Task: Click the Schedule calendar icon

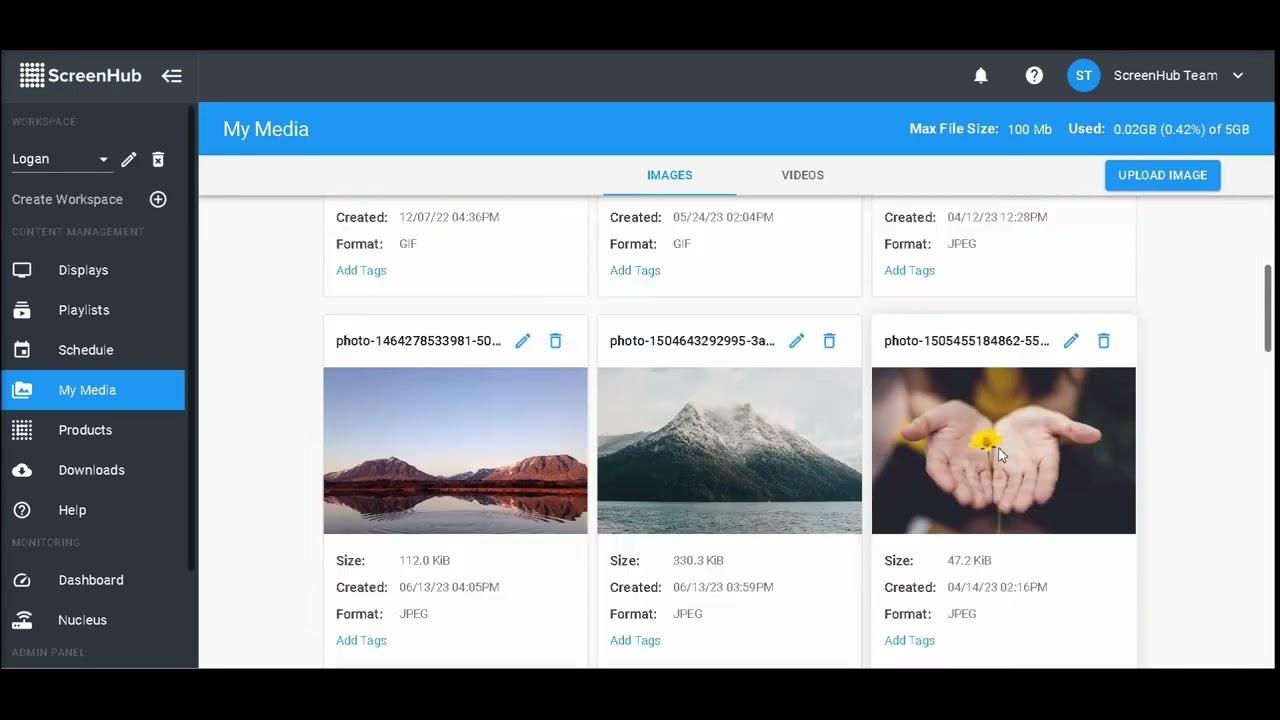Action: [x=22, y=350]
